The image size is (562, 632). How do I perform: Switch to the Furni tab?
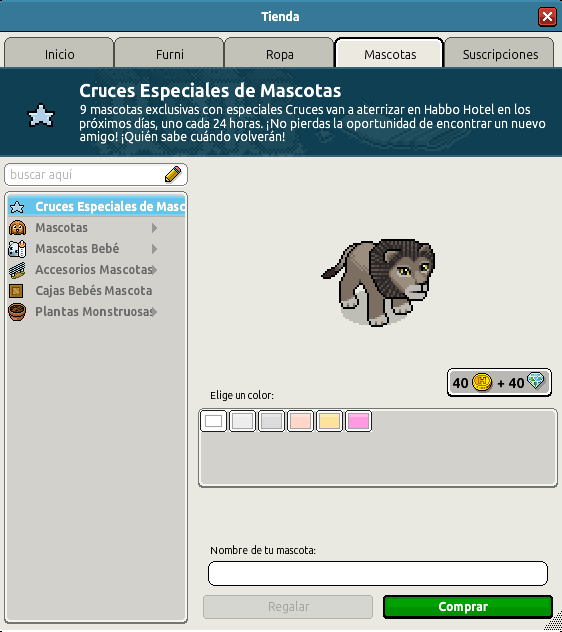169,53
